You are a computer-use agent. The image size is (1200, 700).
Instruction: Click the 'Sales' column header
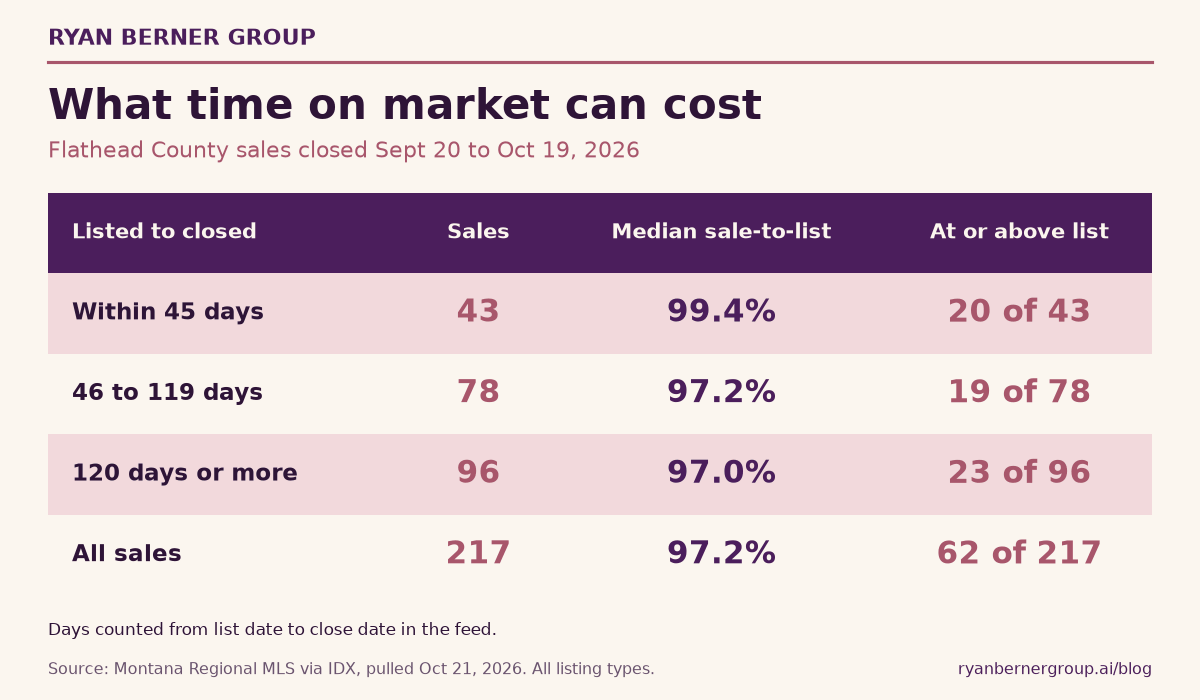[478, 232]
